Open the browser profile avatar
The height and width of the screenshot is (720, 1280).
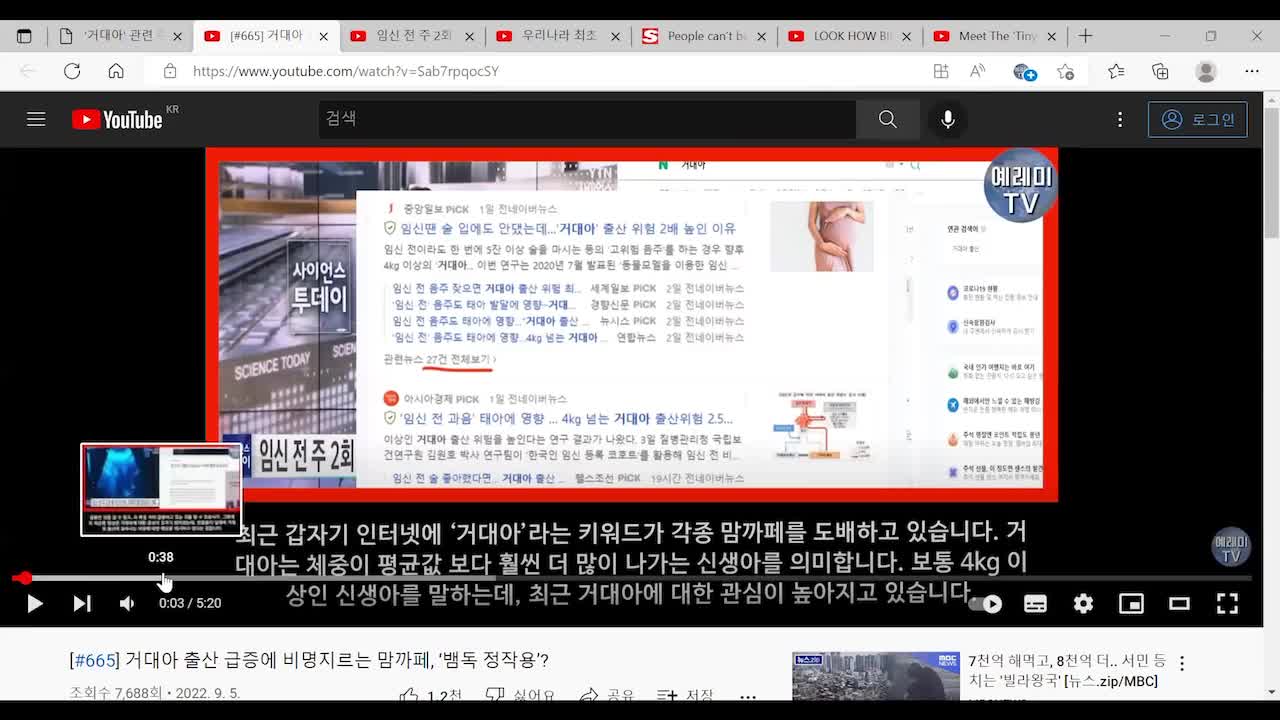tap(1206, 71)
